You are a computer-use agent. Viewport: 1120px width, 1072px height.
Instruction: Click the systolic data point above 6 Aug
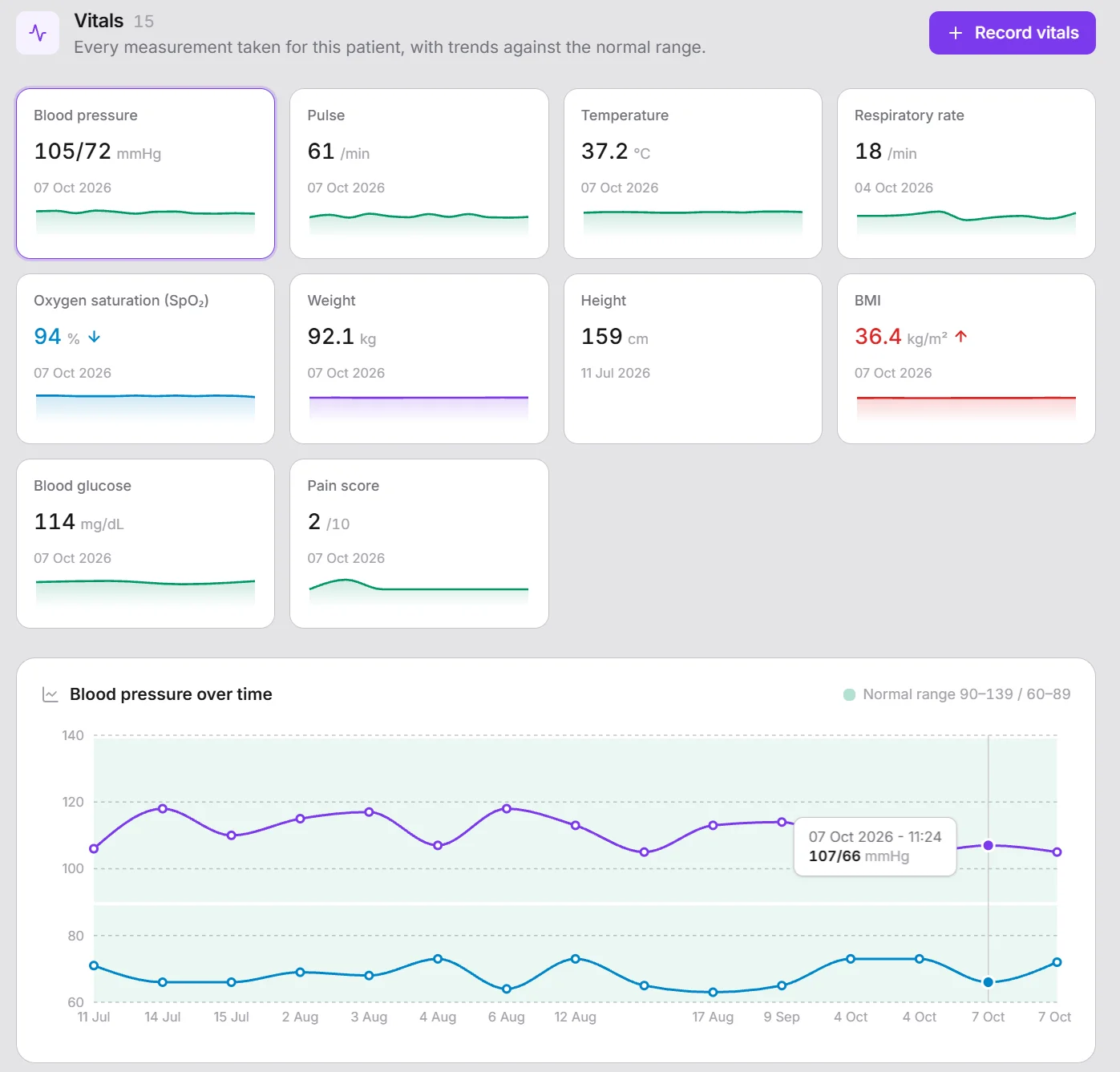click(507, 808)
